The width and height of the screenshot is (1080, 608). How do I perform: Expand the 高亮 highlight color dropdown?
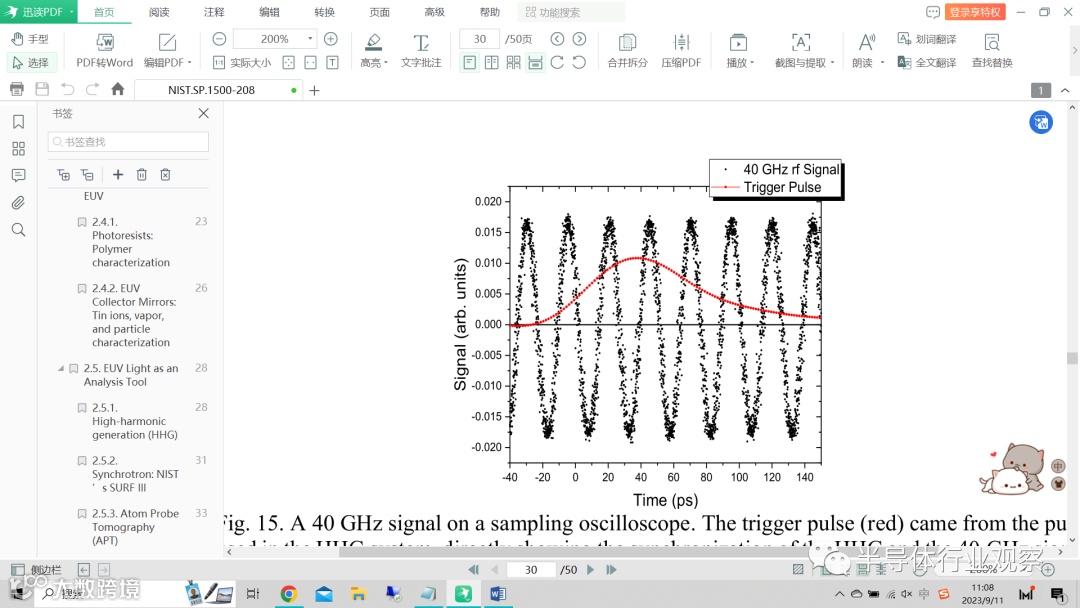pyautogui.click(x=386, y=63)
